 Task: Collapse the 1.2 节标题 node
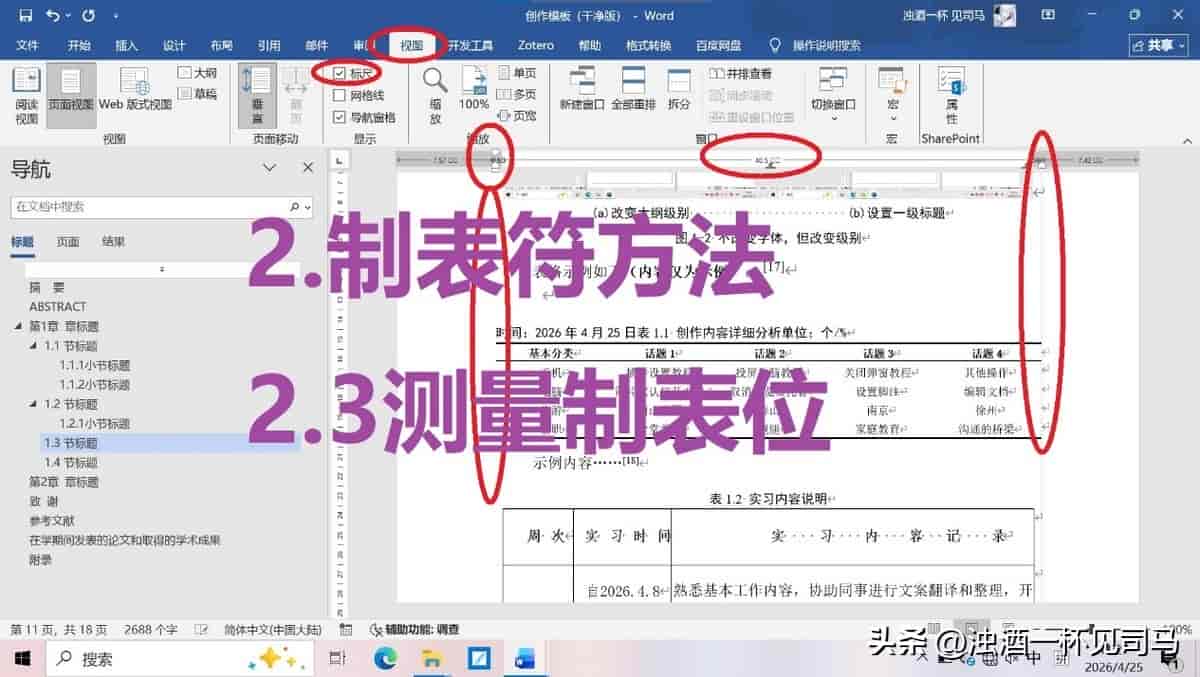(x=33, y=404)
